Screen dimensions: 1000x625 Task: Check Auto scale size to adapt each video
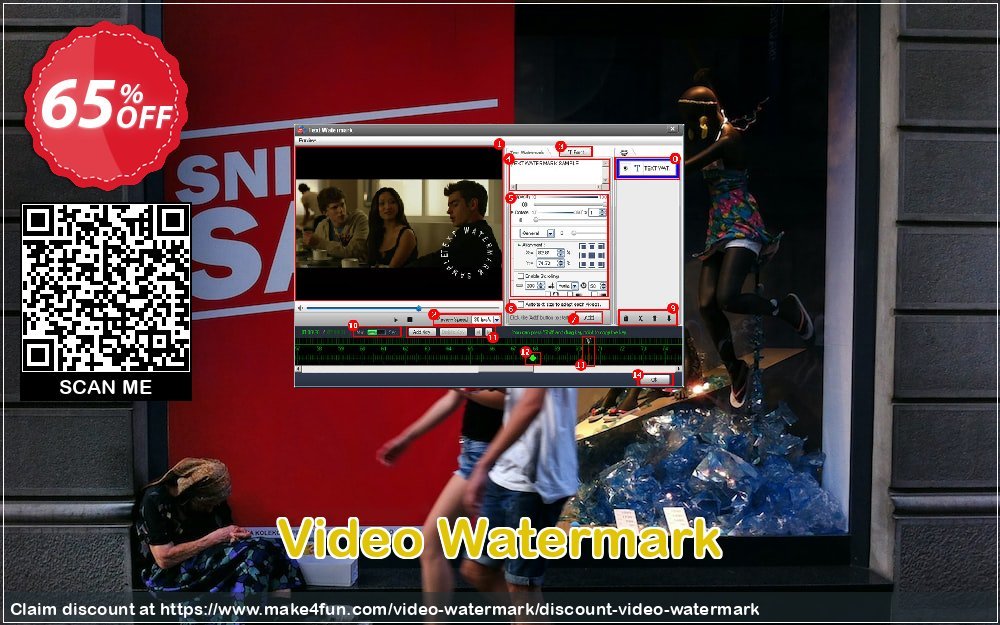coord(520,304)
